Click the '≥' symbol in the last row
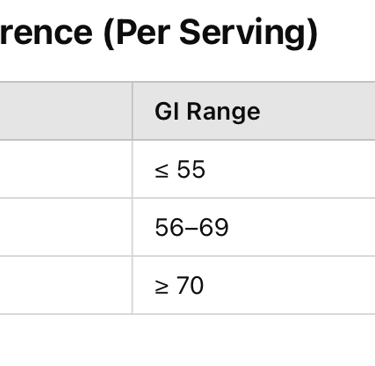375x366 pixels. tap(162, 287)
